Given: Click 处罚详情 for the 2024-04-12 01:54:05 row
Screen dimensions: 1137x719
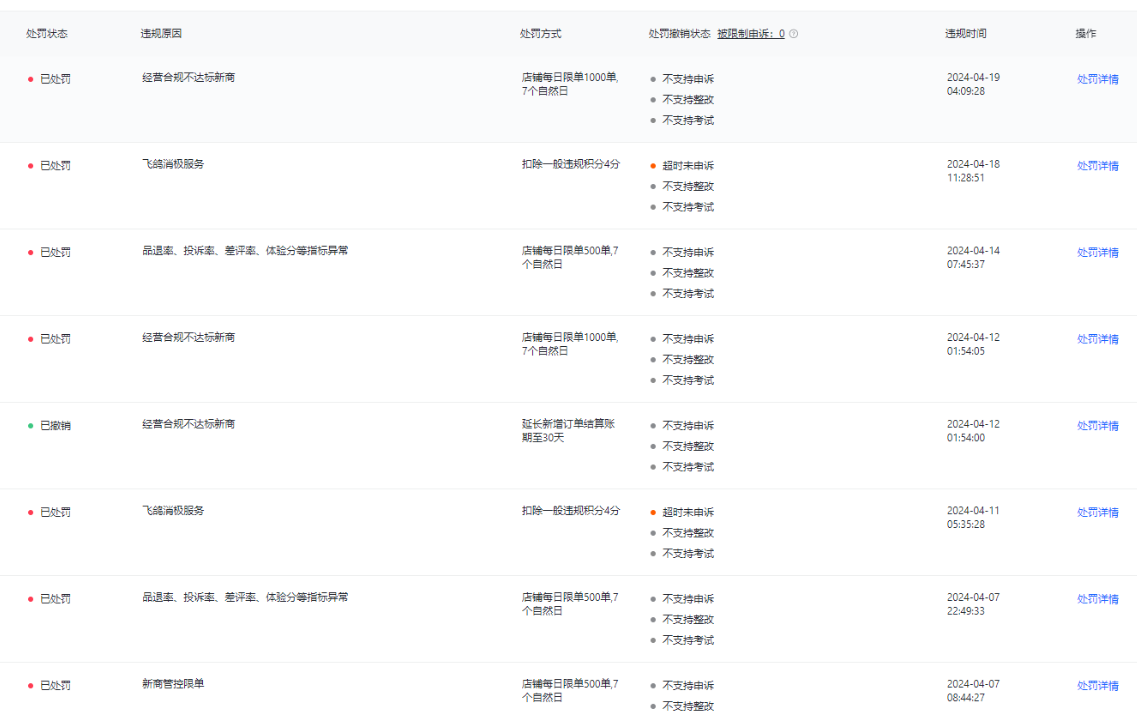Looking at the screenshot, I should pyautogui.click(x=1097, y=339).
